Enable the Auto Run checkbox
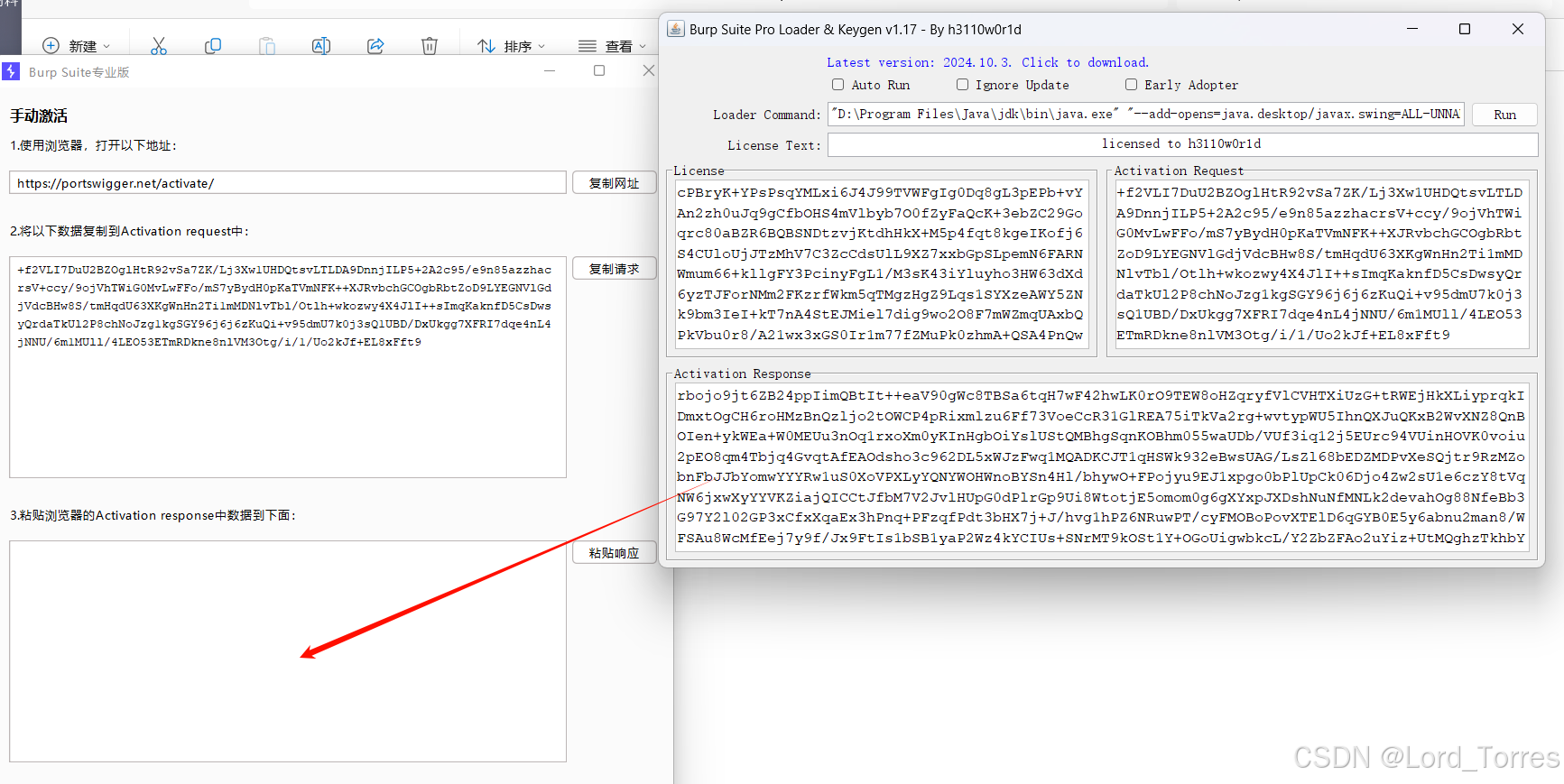This screenshot has height=784, width=1564. tap(838, 85)
